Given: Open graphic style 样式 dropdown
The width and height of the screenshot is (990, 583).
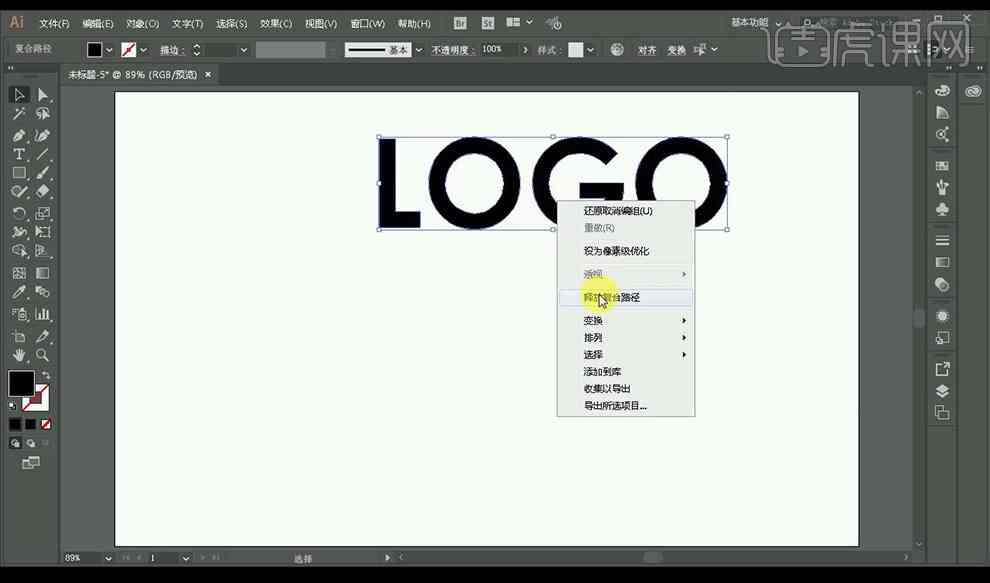Looking at the screenshot, I should coord(590,50).
